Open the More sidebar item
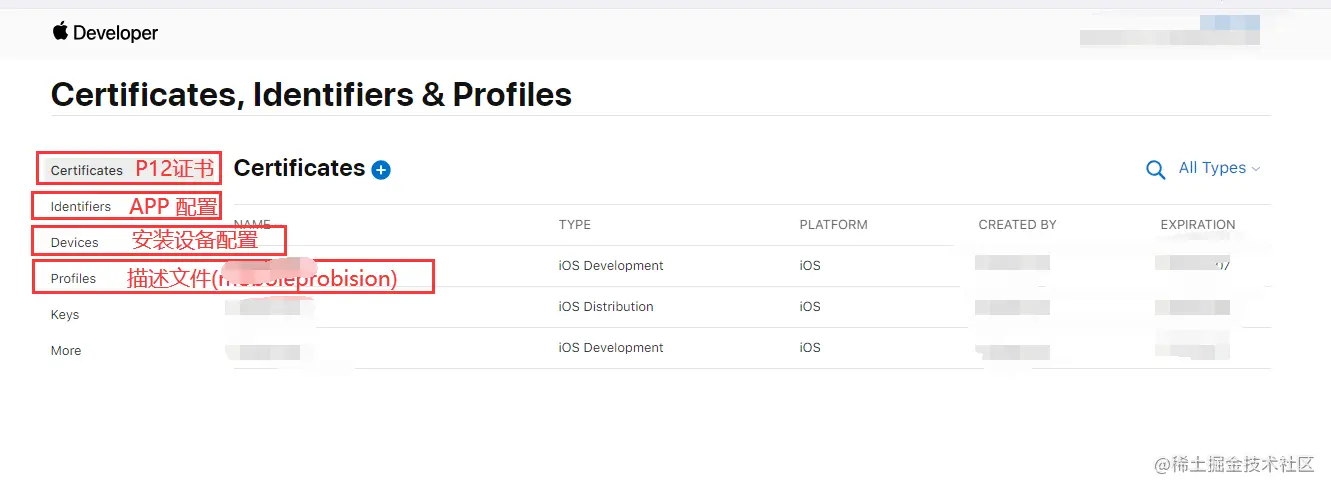Viewport: 1331px width, 491px height. 66,350
